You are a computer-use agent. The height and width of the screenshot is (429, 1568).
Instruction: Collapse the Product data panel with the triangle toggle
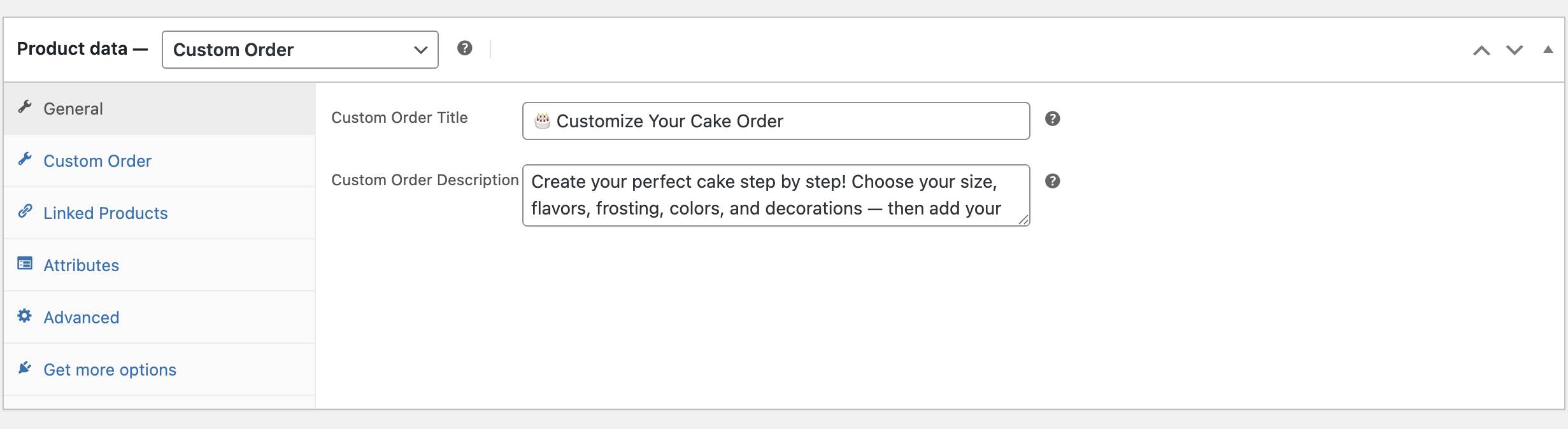(x=1548, y=50)
